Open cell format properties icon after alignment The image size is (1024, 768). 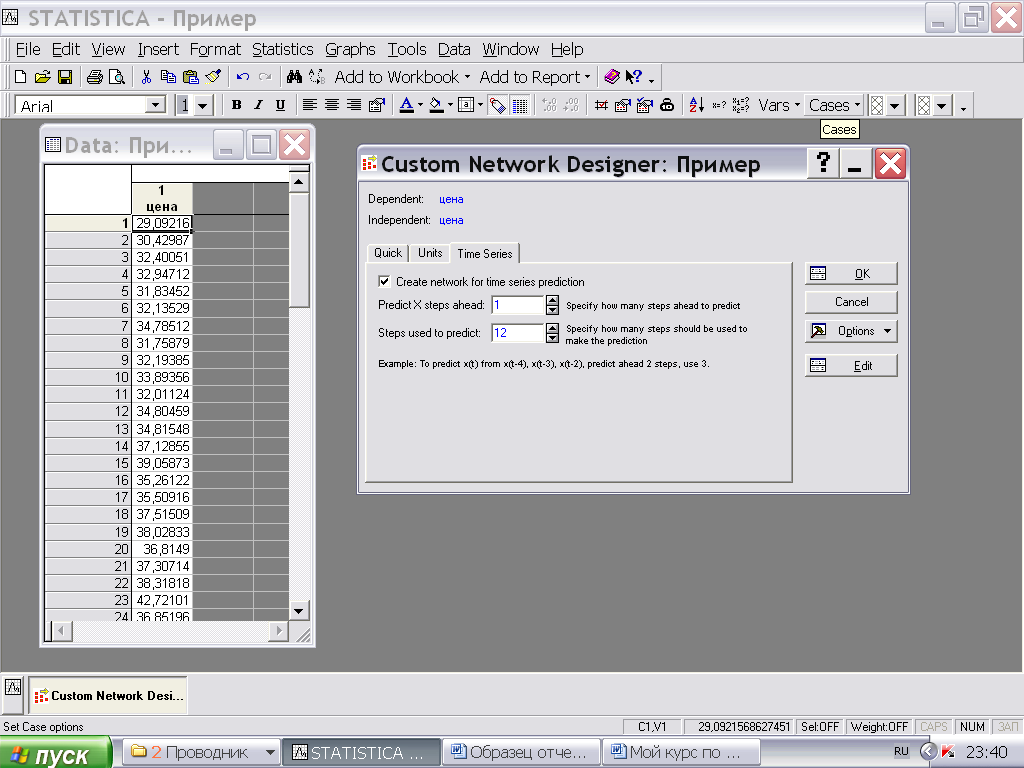[377, 105]
